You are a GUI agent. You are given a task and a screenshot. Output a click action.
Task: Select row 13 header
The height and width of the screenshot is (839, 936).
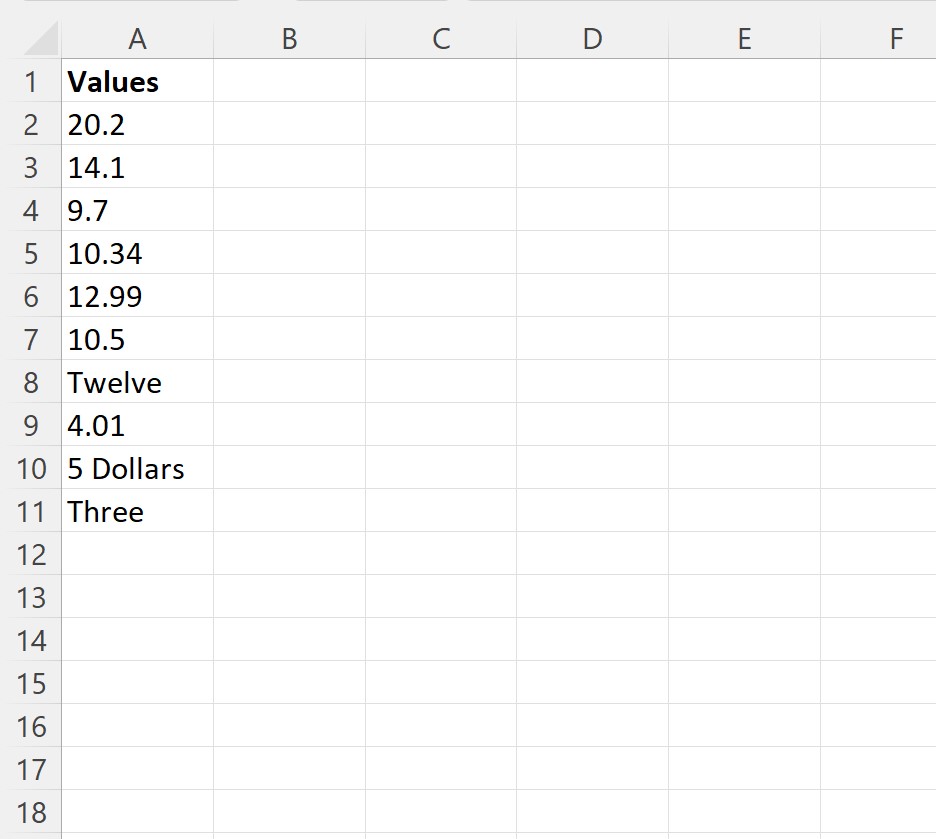(31, 596)
